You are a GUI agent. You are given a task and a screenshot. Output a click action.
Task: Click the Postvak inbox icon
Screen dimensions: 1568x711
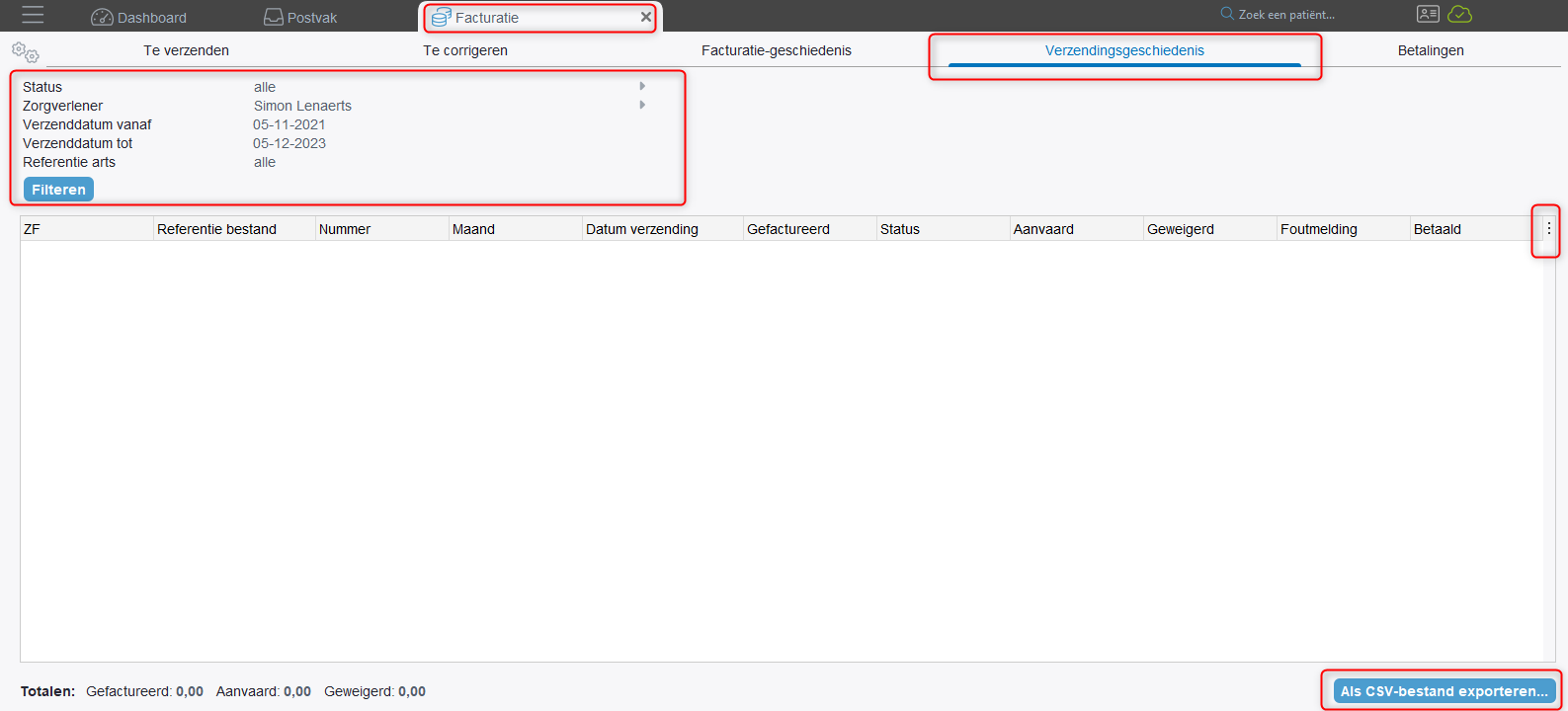click(274, 17)
